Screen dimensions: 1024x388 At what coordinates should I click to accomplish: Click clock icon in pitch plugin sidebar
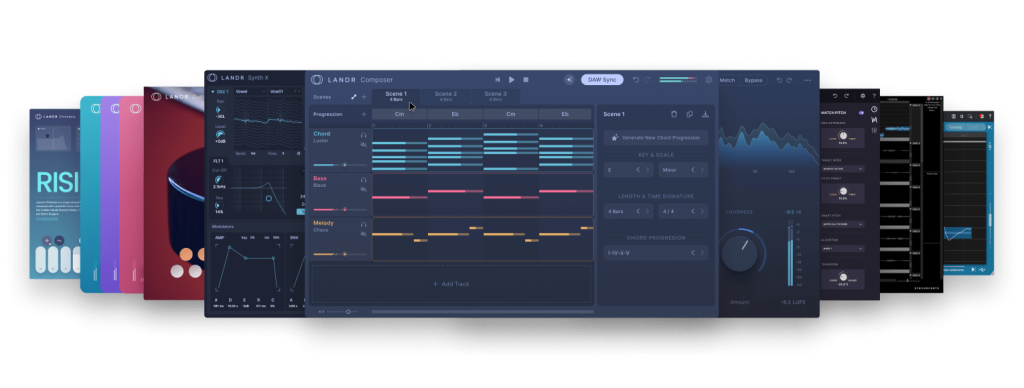[x=874, y=109]
